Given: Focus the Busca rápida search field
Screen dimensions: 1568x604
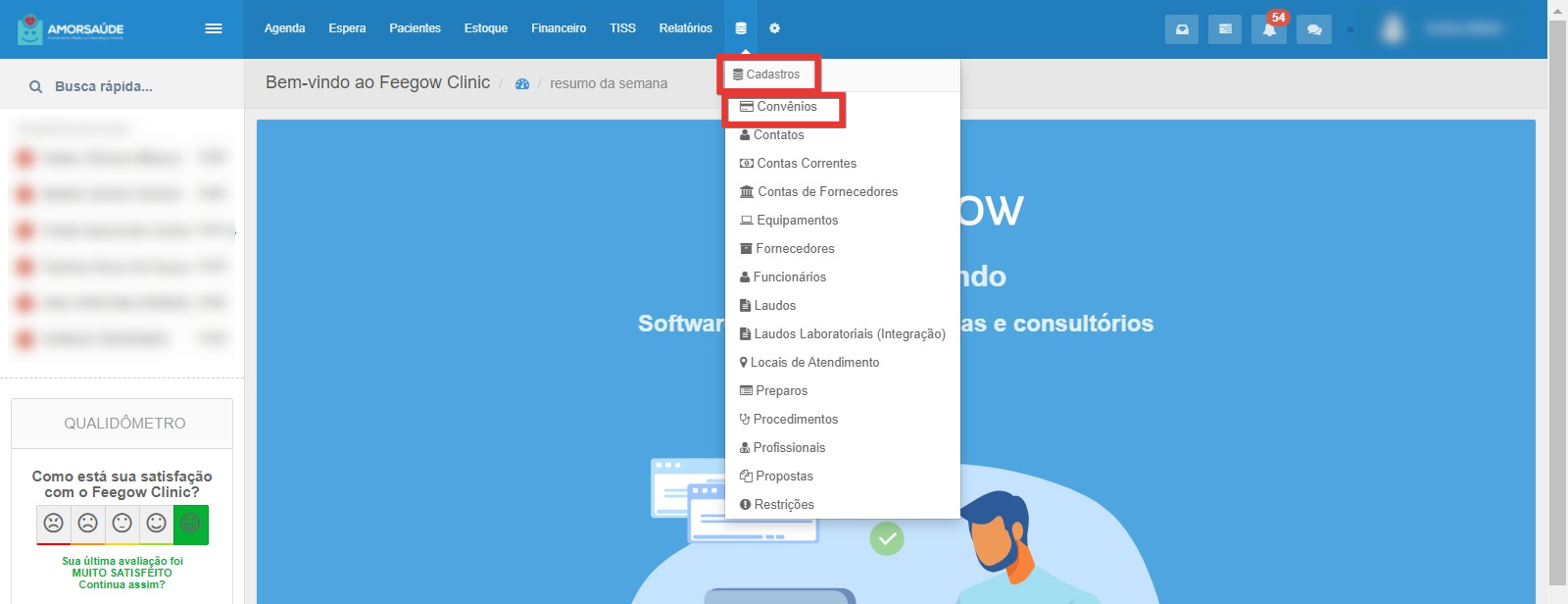Looking at the screenshot, I should pyautogui.click(x=122, y=86).
